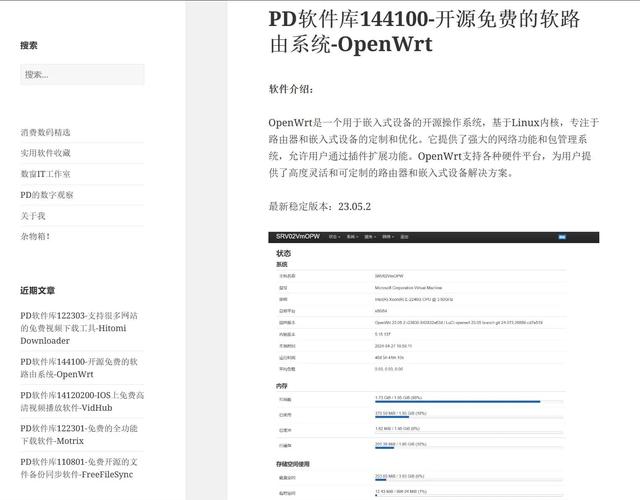Viewport: 640px width, 500px height.
Task: Click the 软件介绍: heading text
Action: click(x=291, y=89)
